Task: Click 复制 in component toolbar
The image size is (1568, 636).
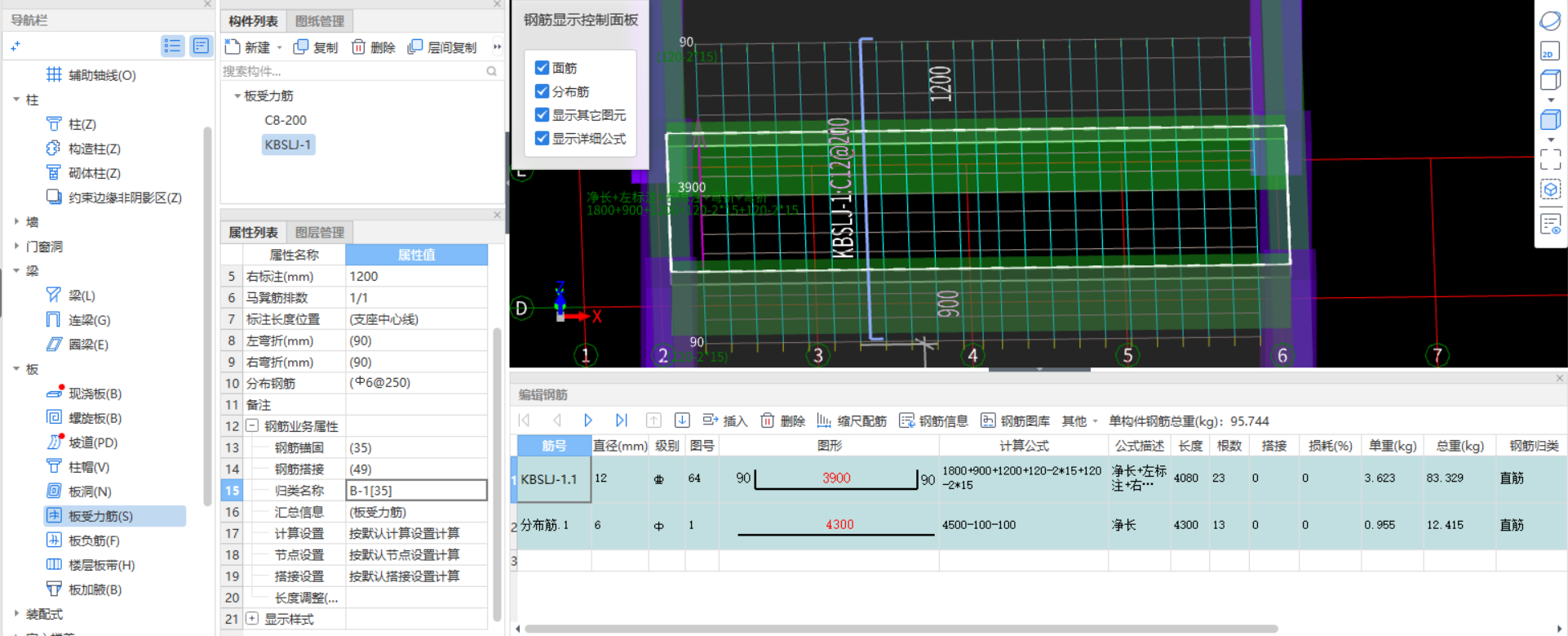Action: click(x=316, y=47)
